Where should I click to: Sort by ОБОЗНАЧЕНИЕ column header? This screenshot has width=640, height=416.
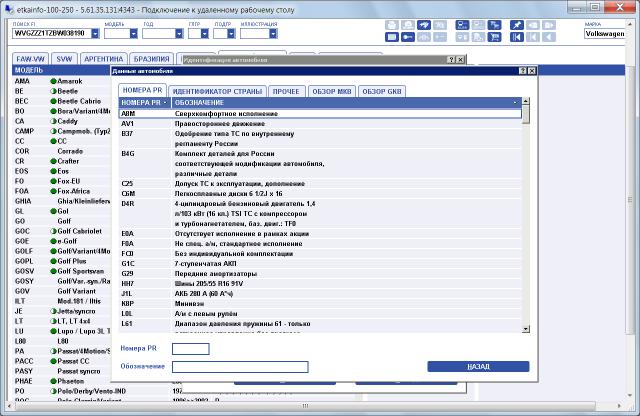tap(347, 103)
